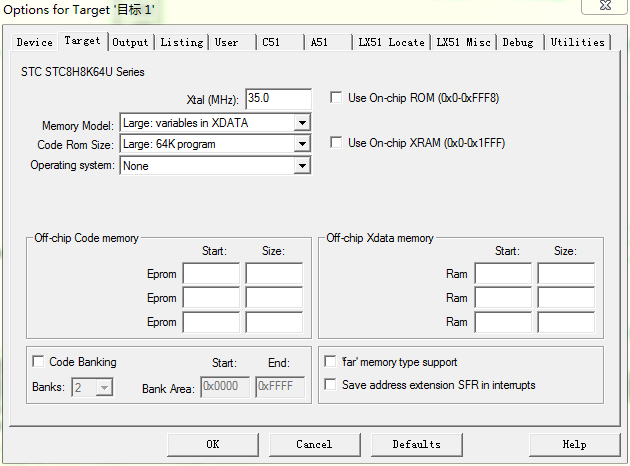630x466 pixels.
Task: Confirm settings with OK button
Action: 213,444
